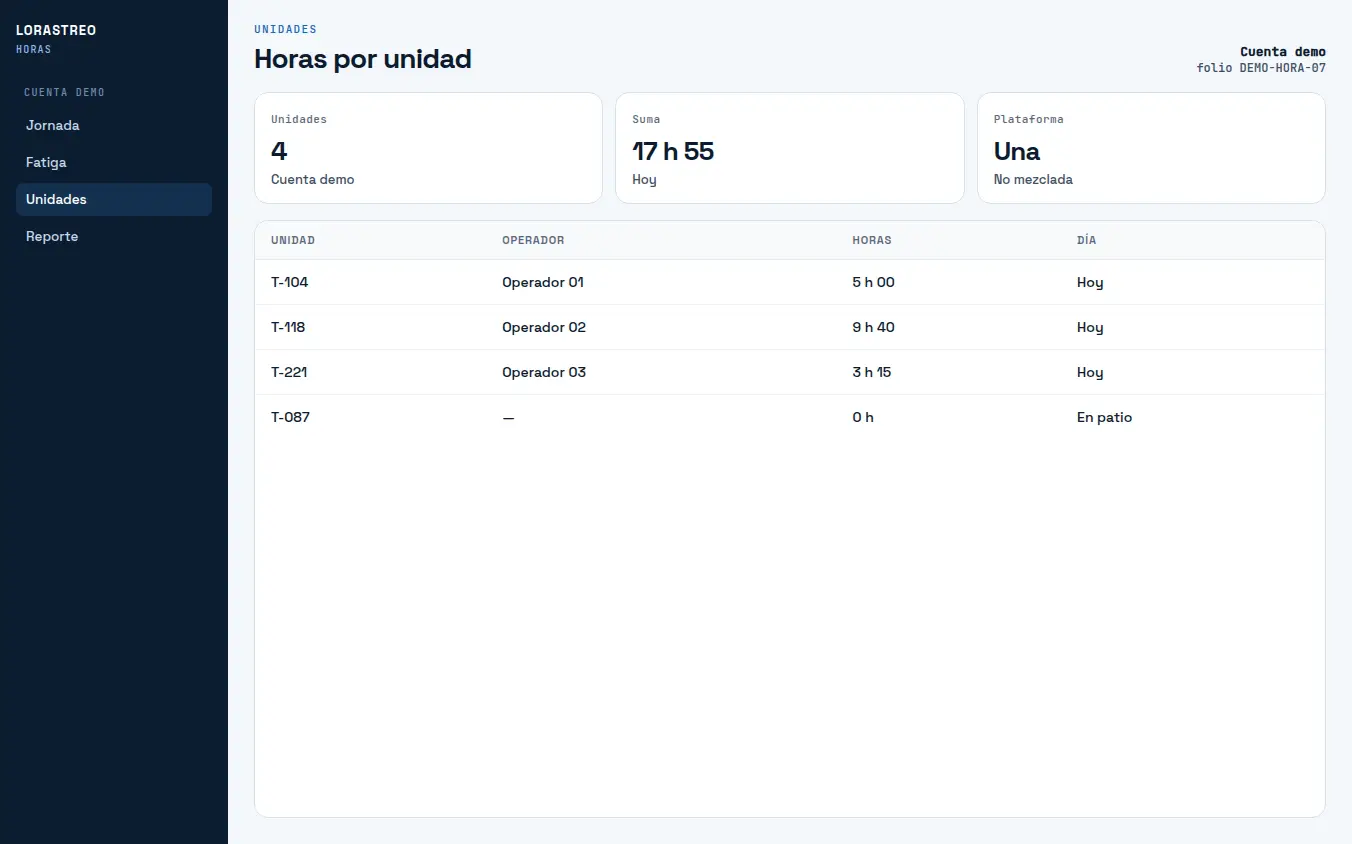
Task: Click the '5 h 00' hours value
Action: tap(874, 282)
